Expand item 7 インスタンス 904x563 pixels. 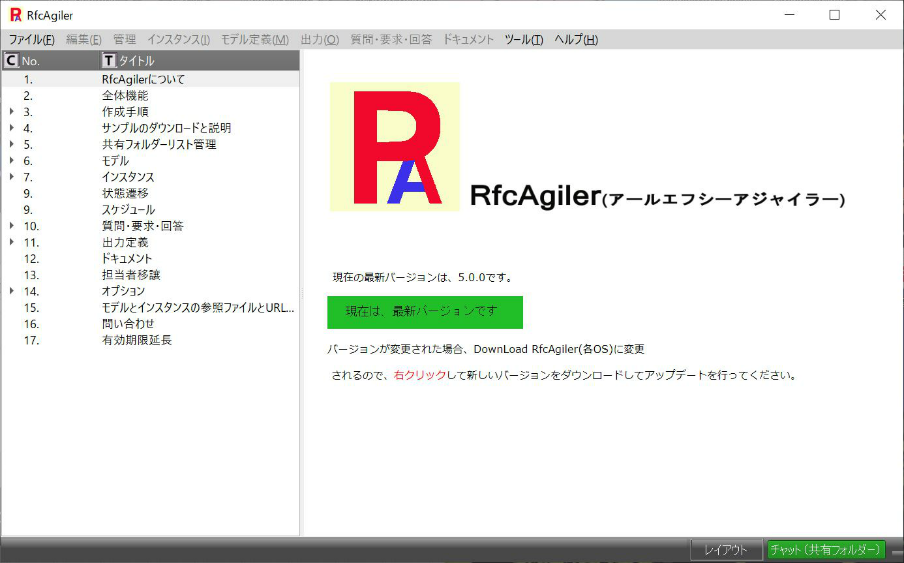pyautogui.click(x=12, y=176)
